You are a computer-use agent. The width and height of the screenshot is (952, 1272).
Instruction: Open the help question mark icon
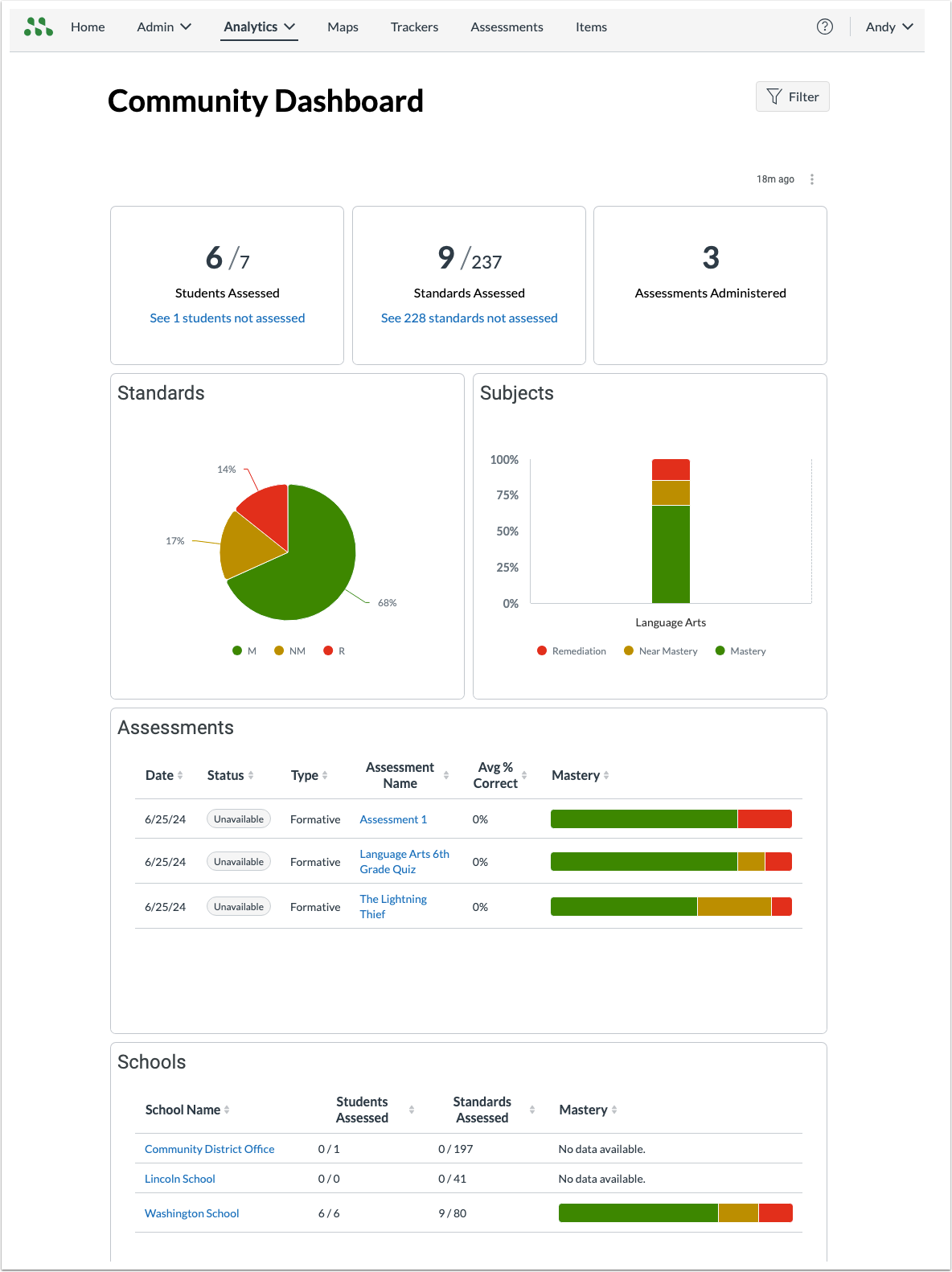click(825, 27)
